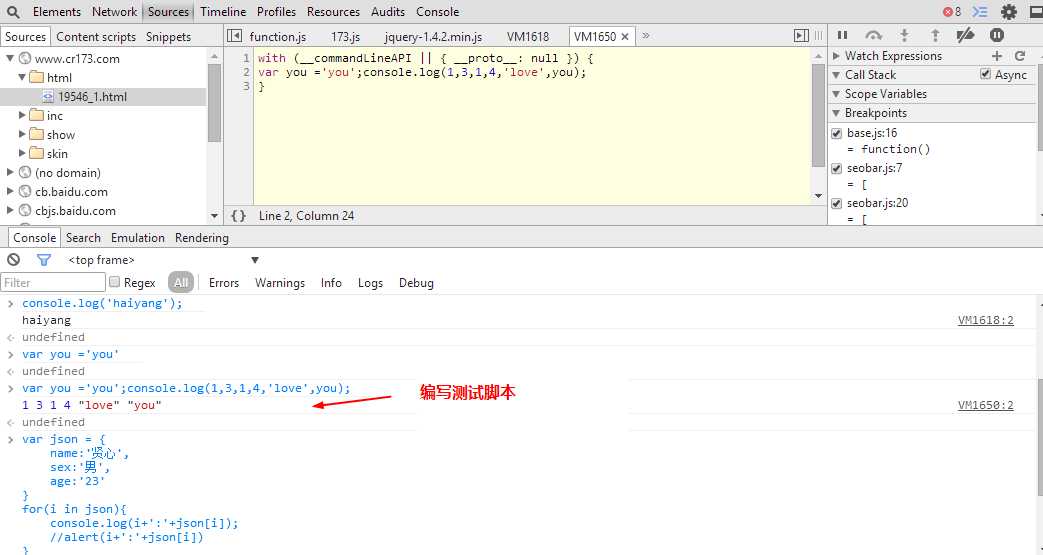This screenshot has height=555, width=1043.
Task: Toggle the console drawer icon
Action: pos(980,11)
